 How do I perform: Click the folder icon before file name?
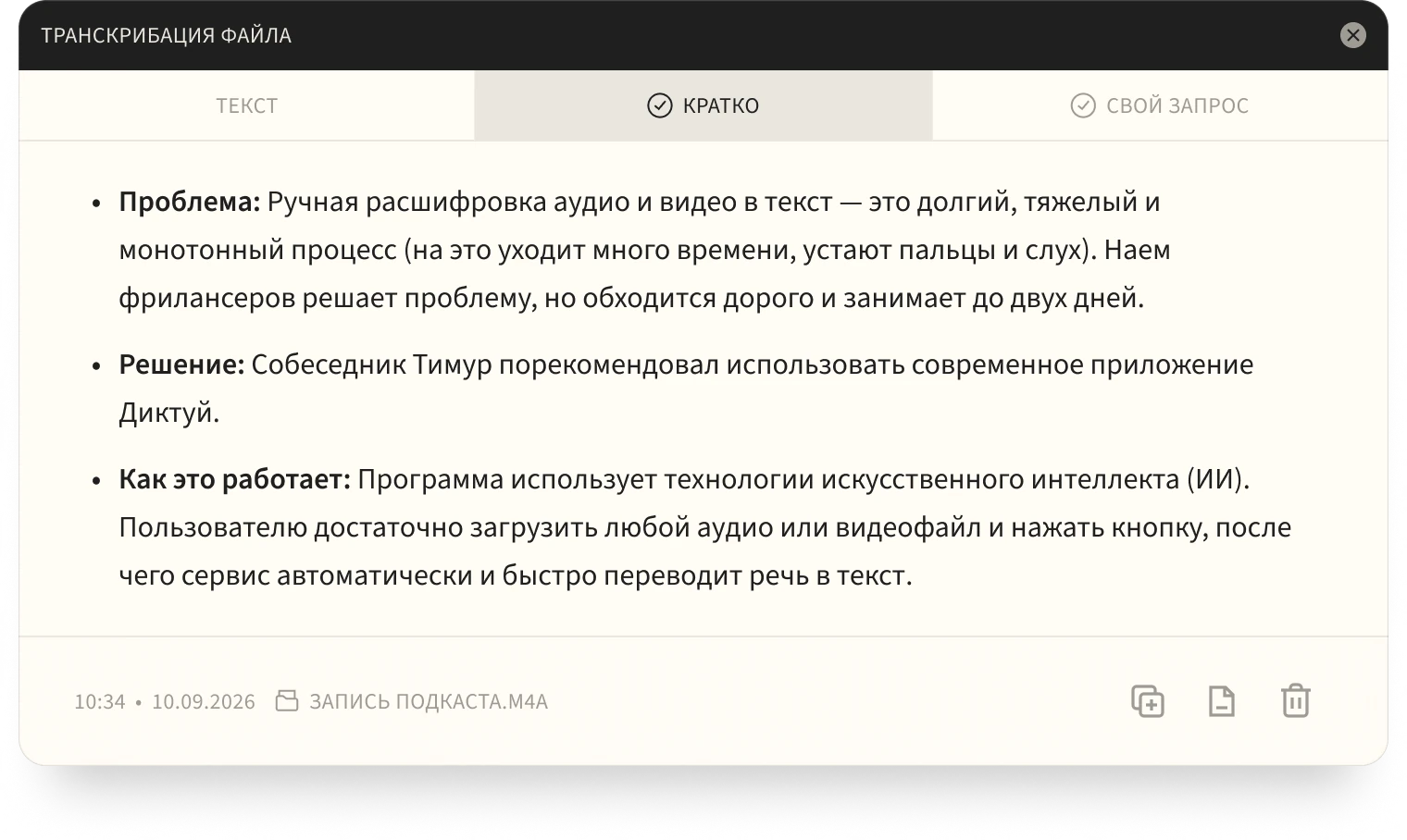tap(287, 700)
